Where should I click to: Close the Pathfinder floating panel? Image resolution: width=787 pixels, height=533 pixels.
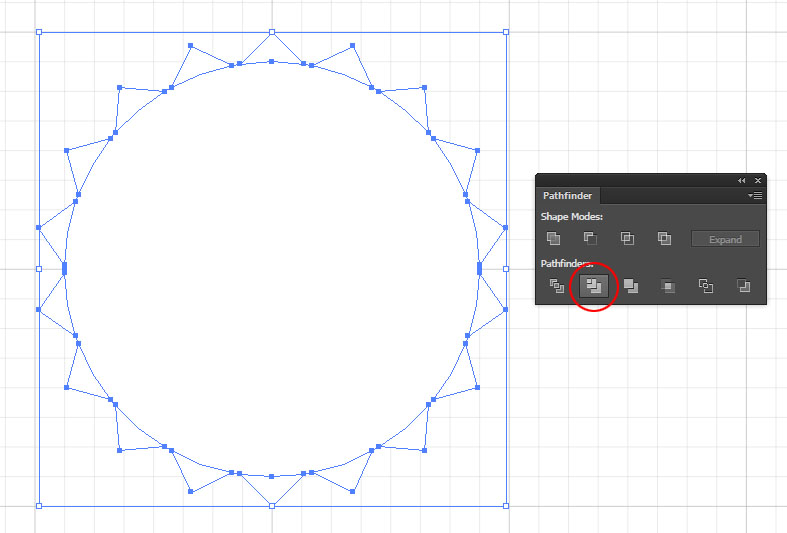(758, 180)
